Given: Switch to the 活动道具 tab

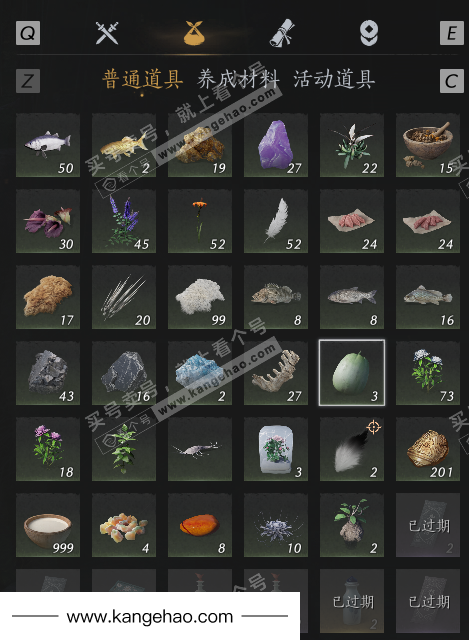Looking at the screenshot, I should pyautogui.click(x=334, y=79).
